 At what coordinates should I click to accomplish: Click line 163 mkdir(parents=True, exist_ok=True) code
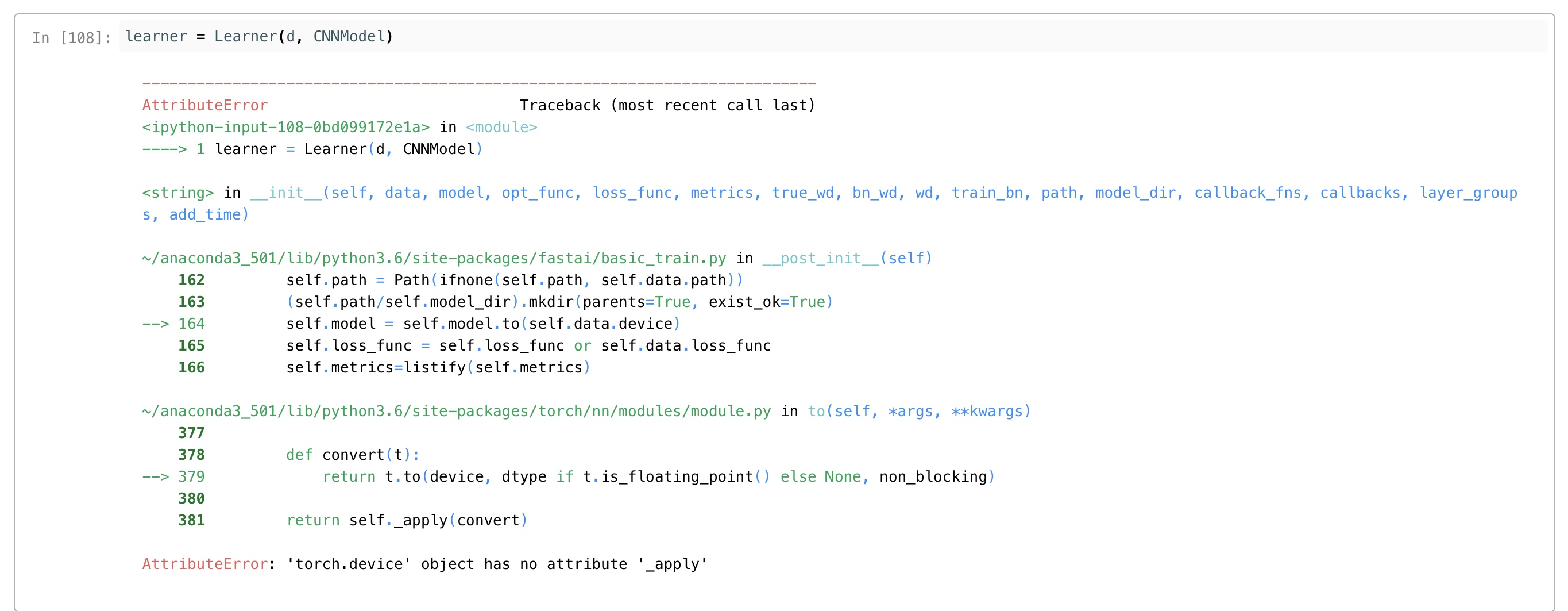tap(559, 302)
